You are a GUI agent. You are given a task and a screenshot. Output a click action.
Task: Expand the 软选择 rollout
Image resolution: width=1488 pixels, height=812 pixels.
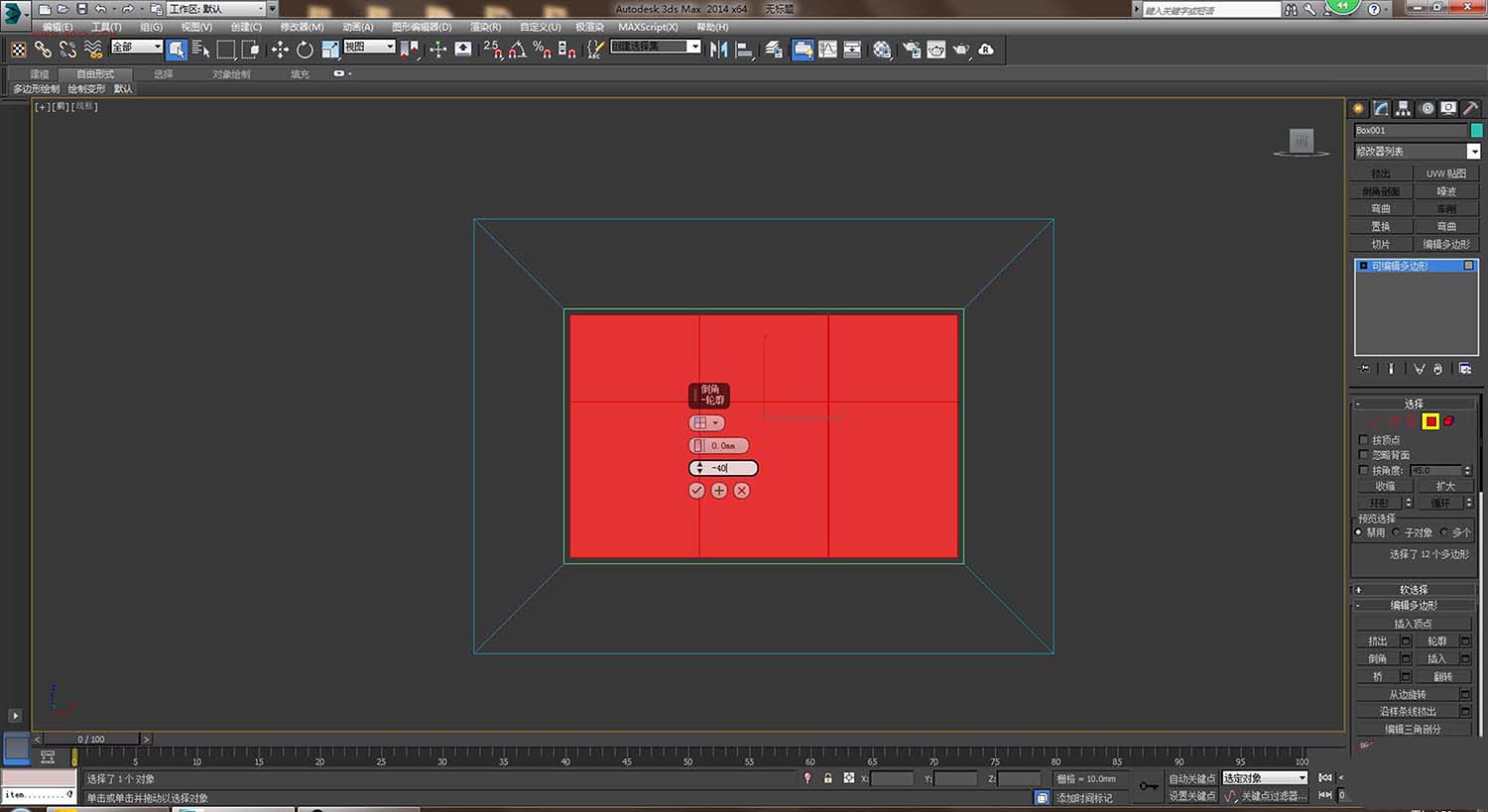(x=1414, y=590)
